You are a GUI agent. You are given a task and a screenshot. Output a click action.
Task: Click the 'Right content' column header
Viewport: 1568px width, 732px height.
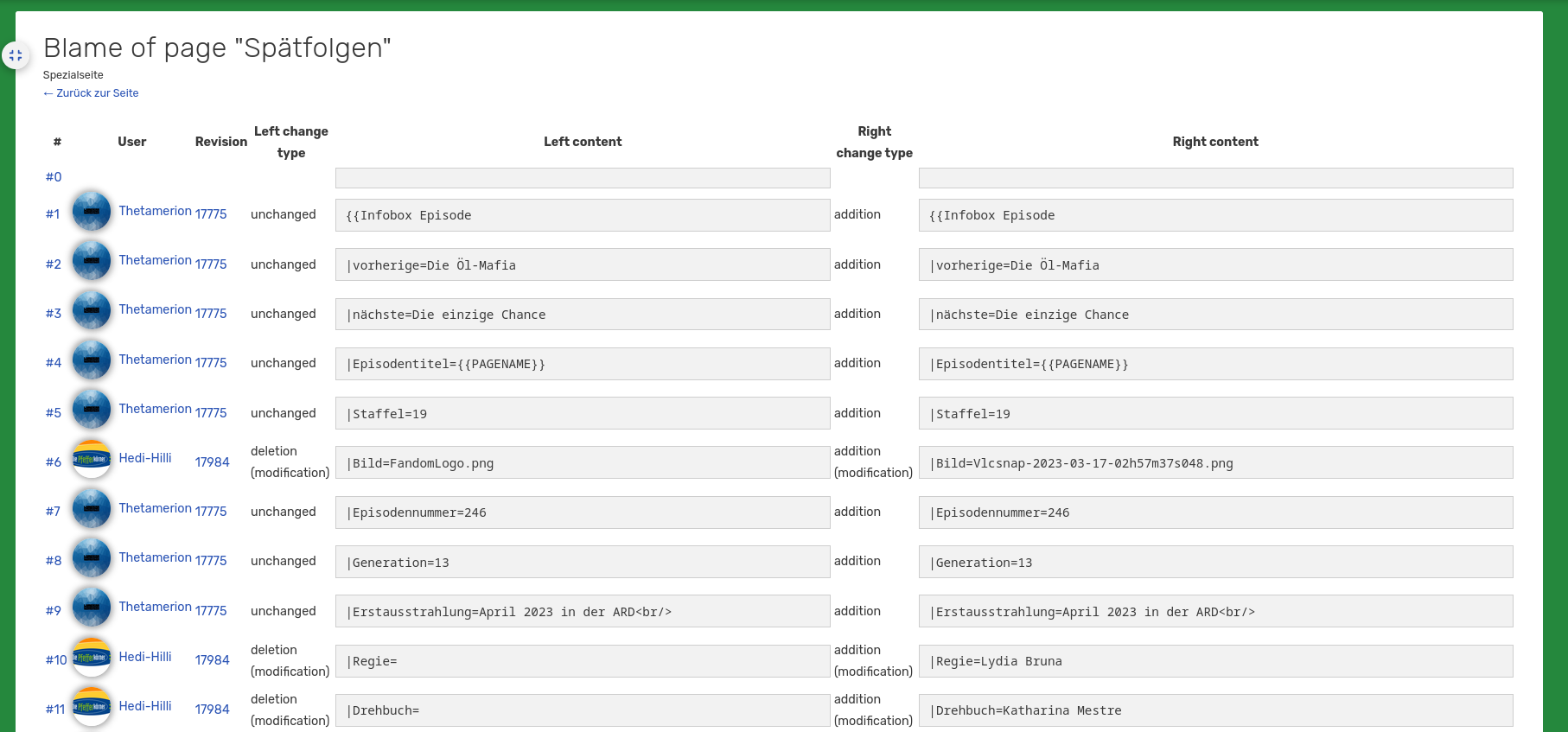pyautogui.click(x=1215, y=142)
